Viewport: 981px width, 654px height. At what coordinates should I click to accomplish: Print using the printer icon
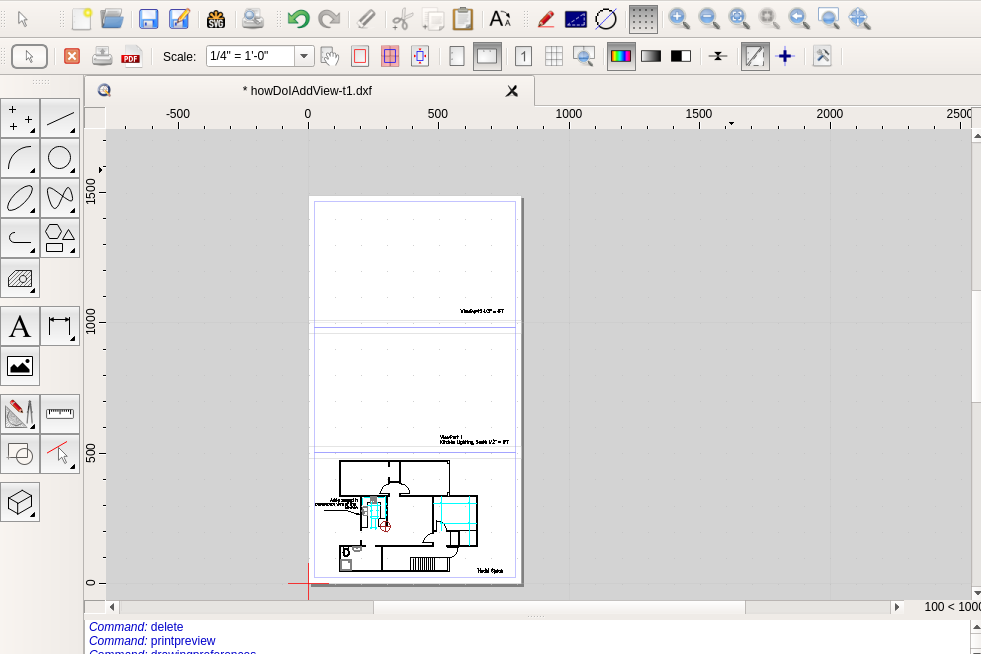pos(102,56)
